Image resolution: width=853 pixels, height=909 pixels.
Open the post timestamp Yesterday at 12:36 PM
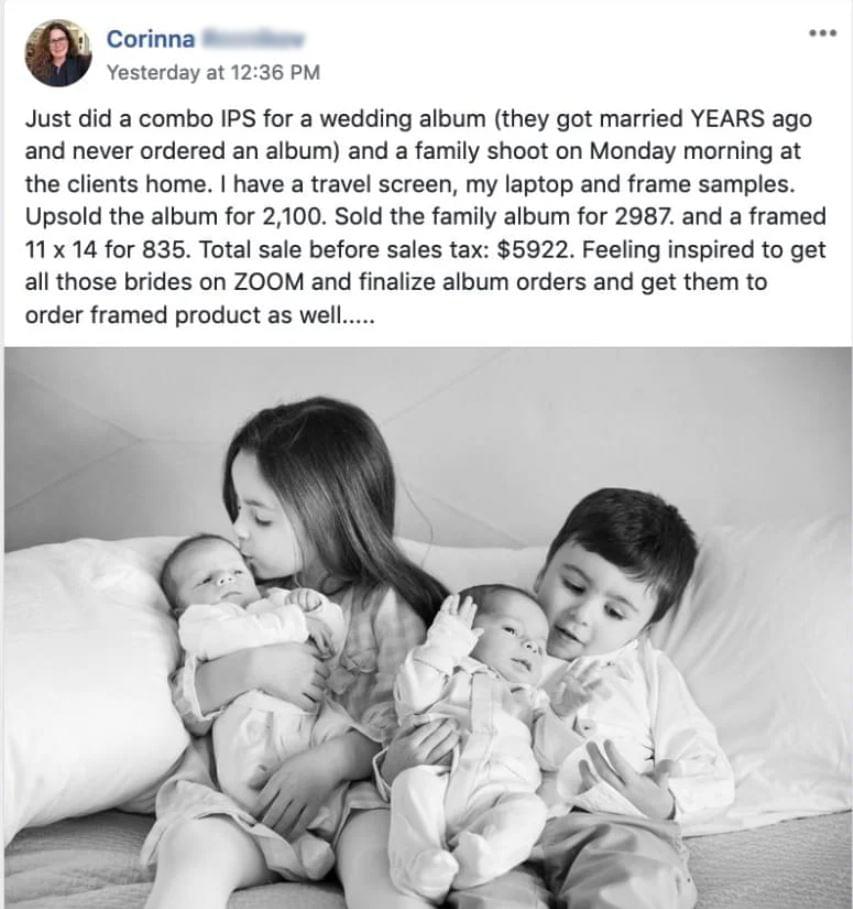coord(213,72)
